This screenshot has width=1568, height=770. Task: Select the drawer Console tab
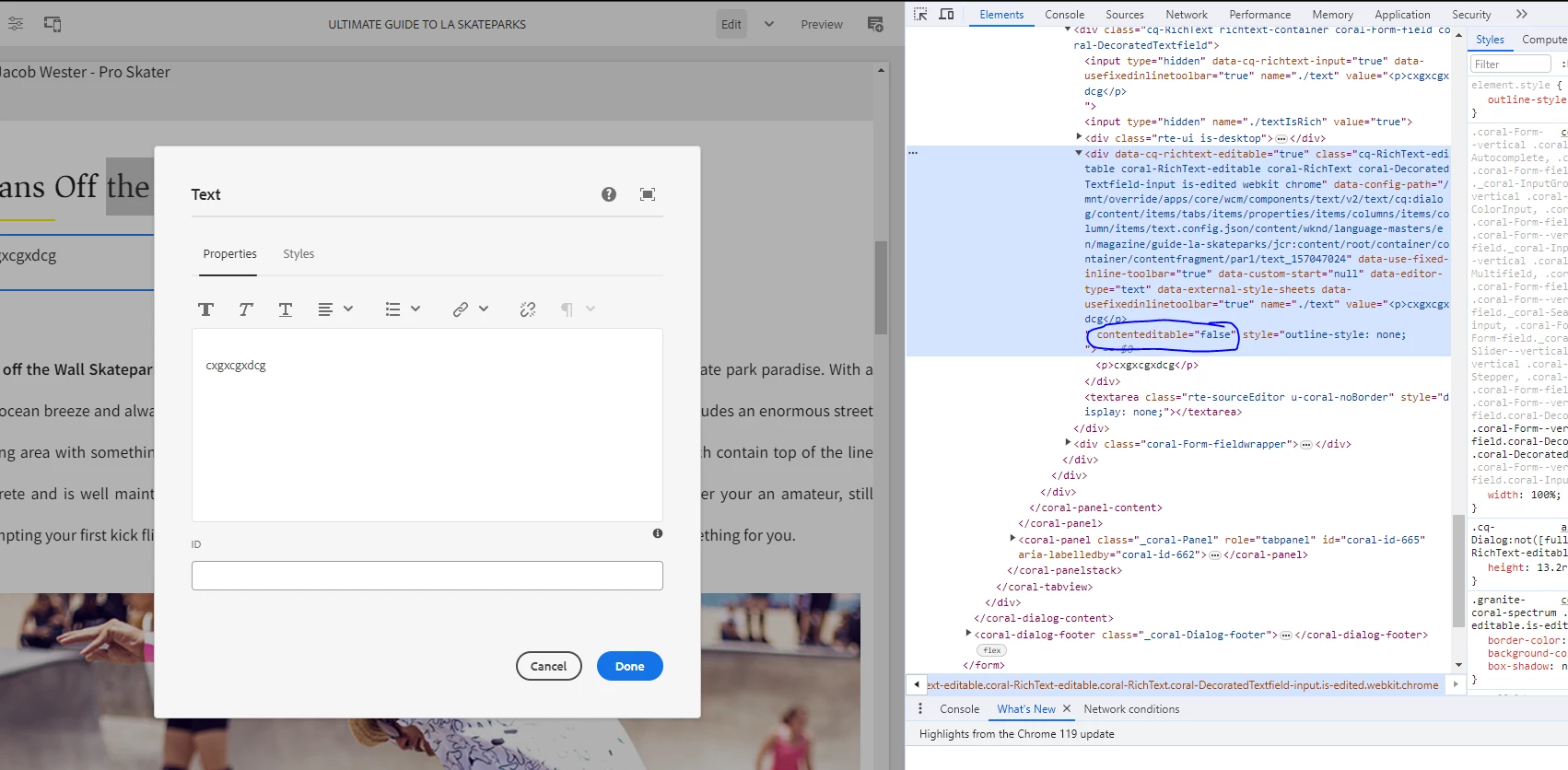coord(959,709)
